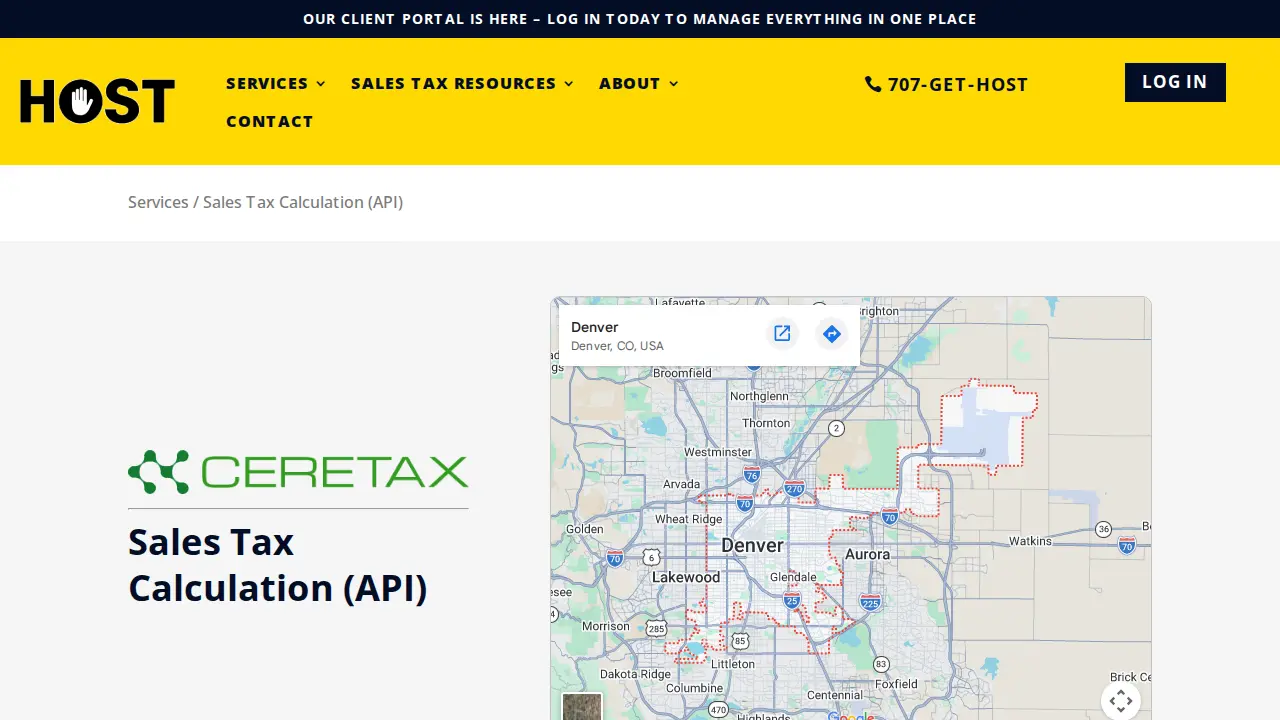Click the Morrison label on the map

pyautogui.click(x=606, y=626)
